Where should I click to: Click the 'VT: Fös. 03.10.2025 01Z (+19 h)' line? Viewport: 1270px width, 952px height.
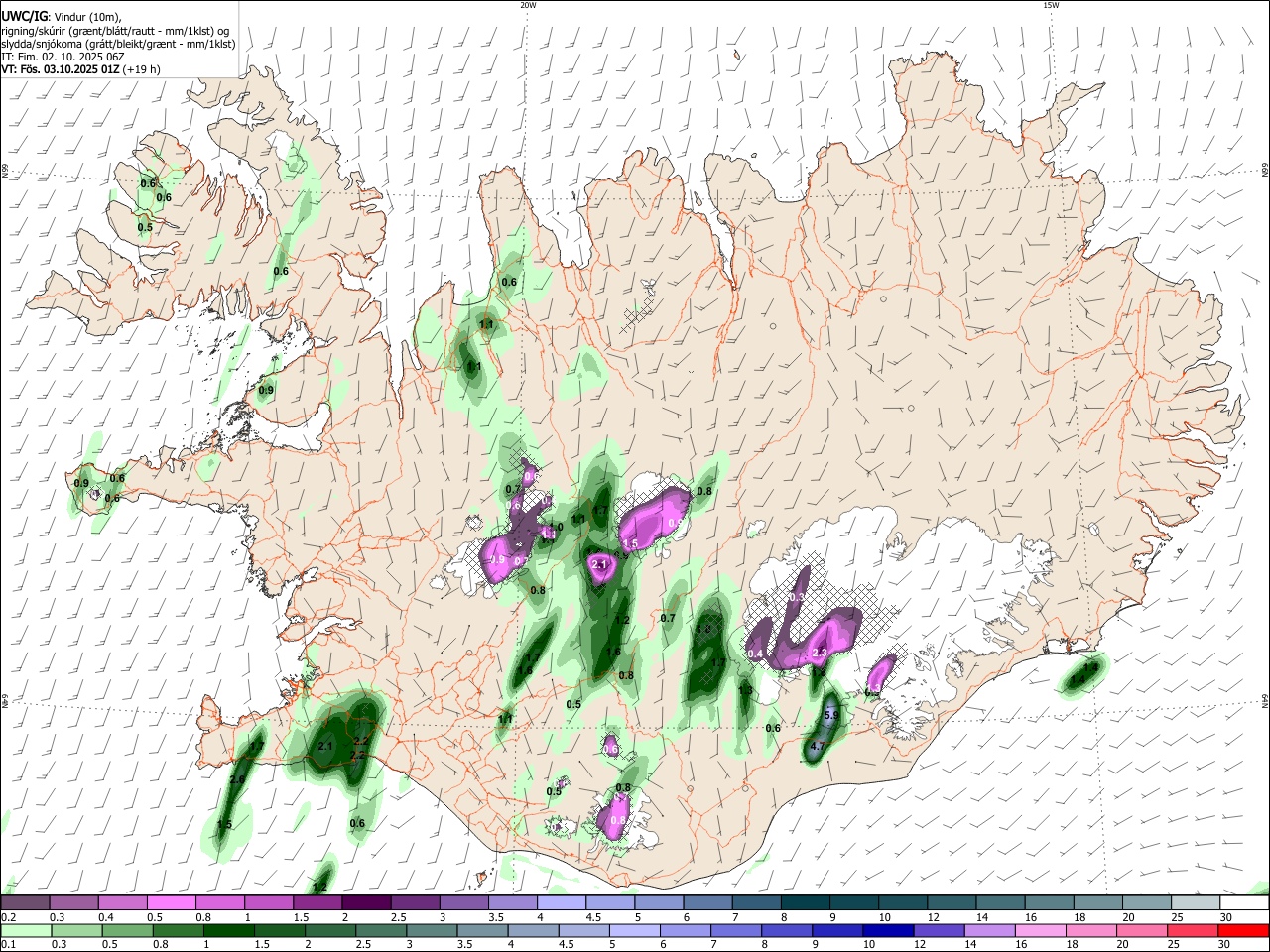coord(80,69)
